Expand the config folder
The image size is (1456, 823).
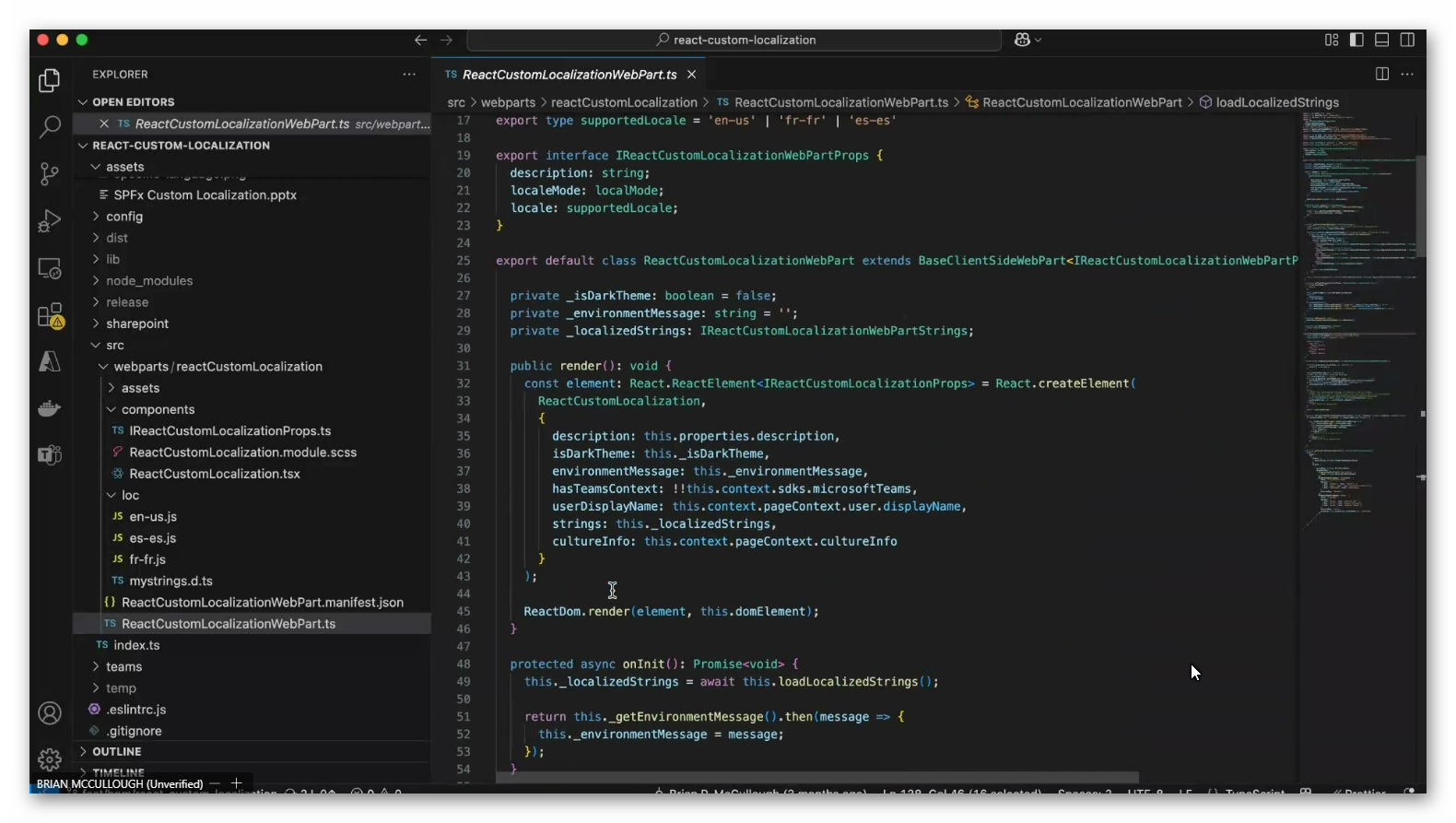(x=252, y=217)
